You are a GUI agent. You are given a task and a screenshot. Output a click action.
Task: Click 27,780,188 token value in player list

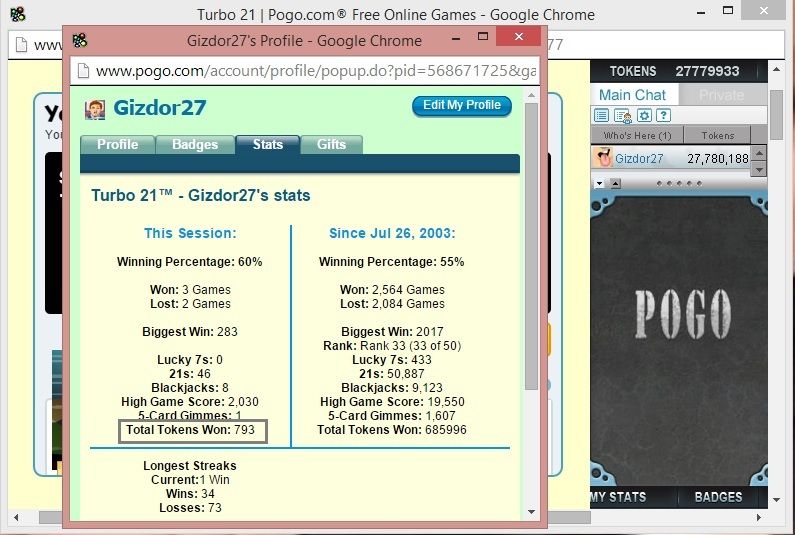(717, 159)
